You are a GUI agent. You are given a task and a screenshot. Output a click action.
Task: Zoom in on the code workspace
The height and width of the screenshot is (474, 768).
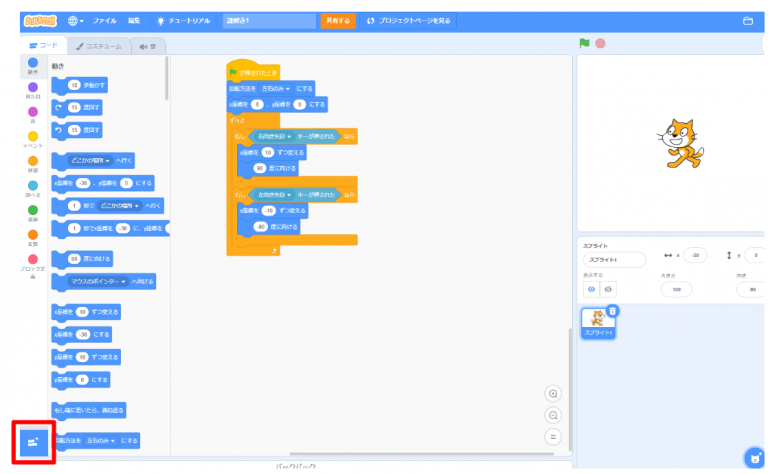pyautogui.click(x=551, y=394)
